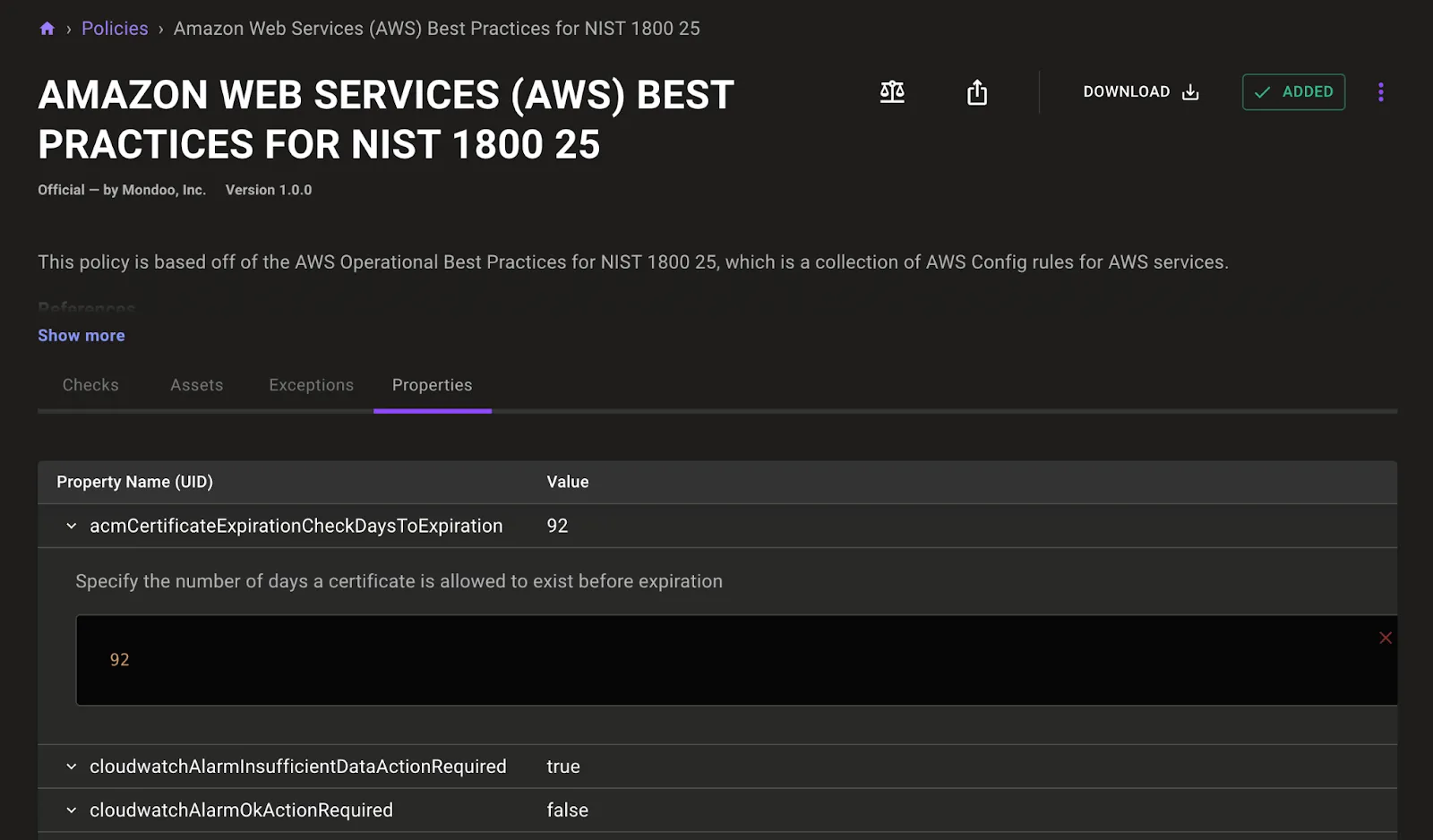Switch to the Checks tab

pos(90,385)
